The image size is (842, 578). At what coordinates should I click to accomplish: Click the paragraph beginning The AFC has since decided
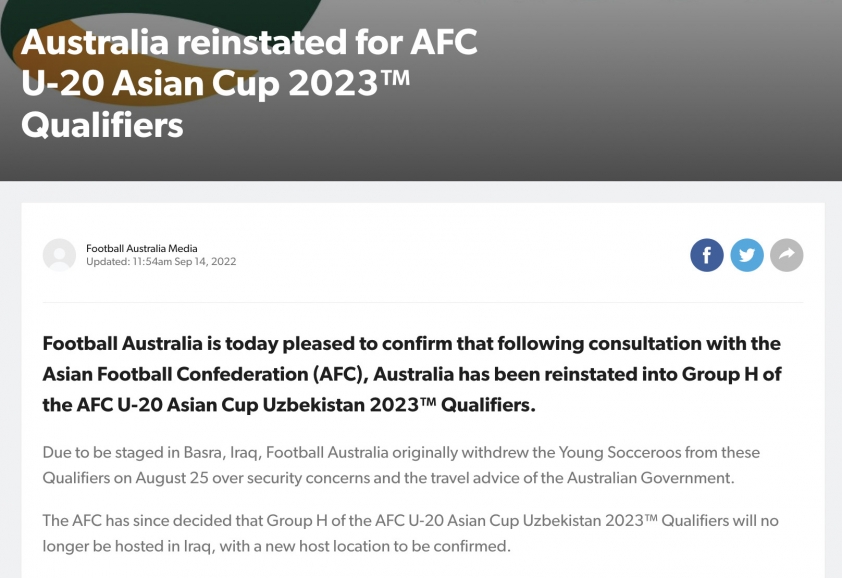pos(411,533)
